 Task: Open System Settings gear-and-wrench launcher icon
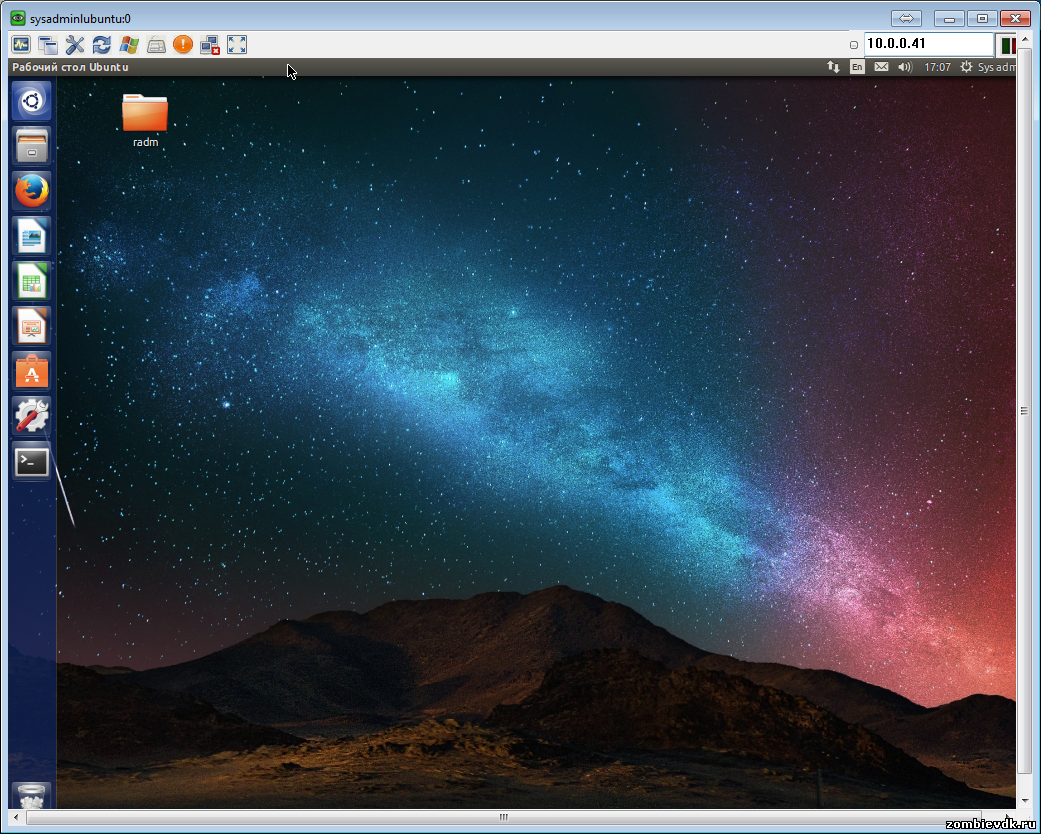[x=31, y=416]
